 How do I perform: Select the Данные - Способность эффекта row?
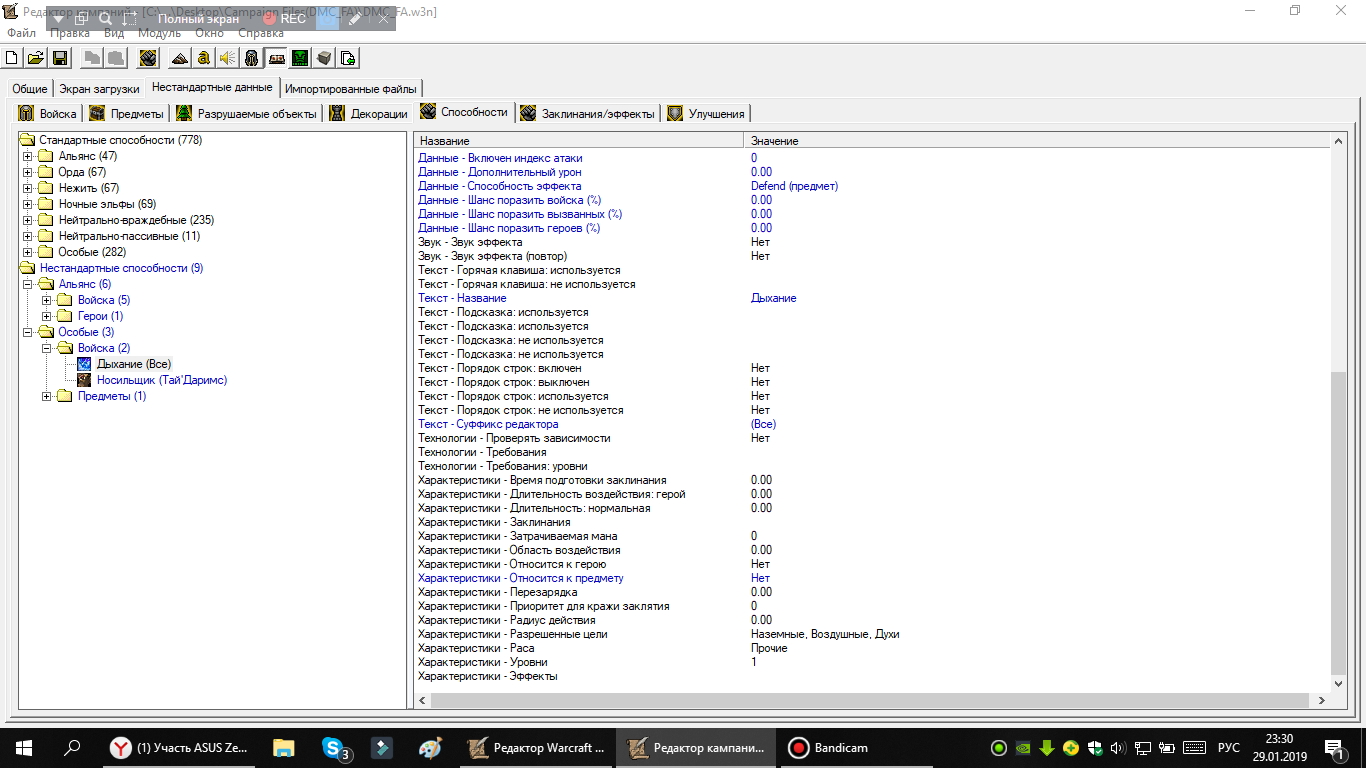873,186
